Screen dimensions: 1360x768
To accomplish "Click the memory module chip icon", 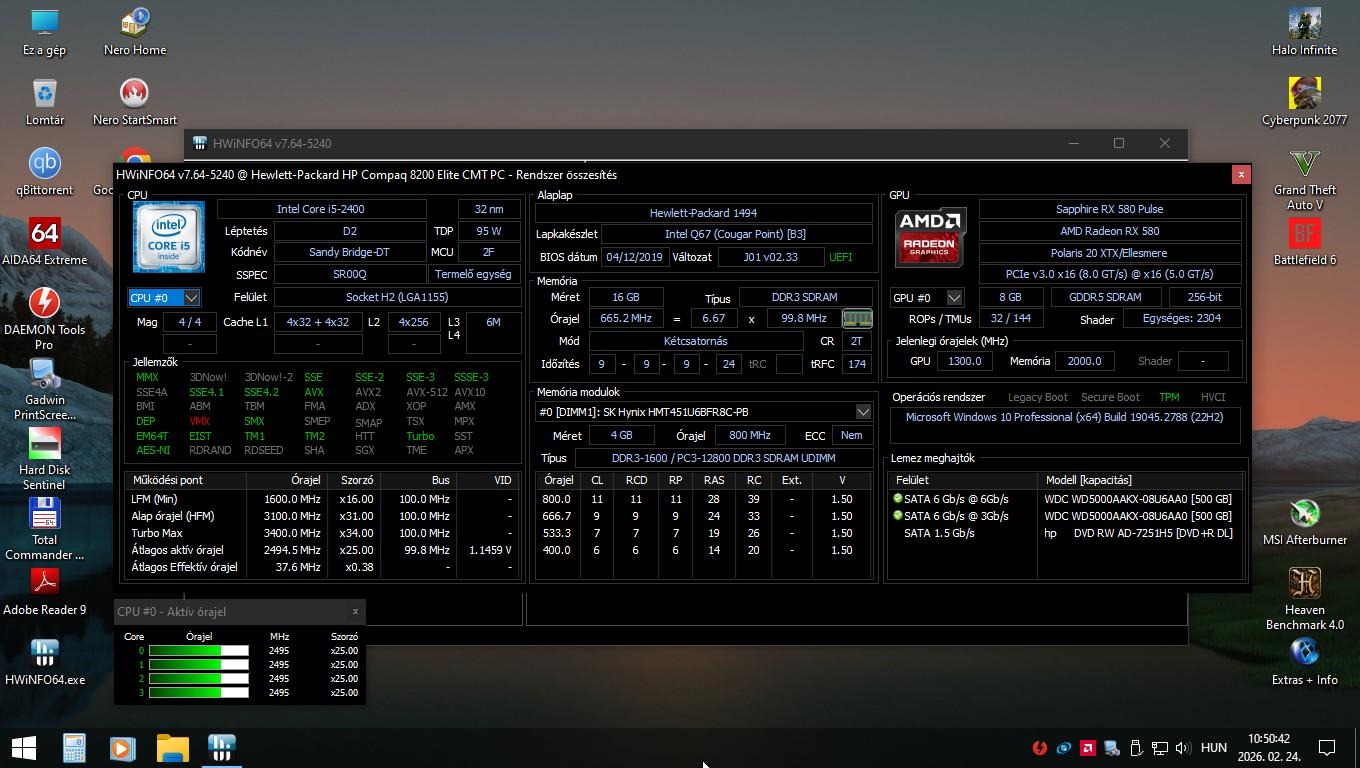I will (x=857, y=319).
